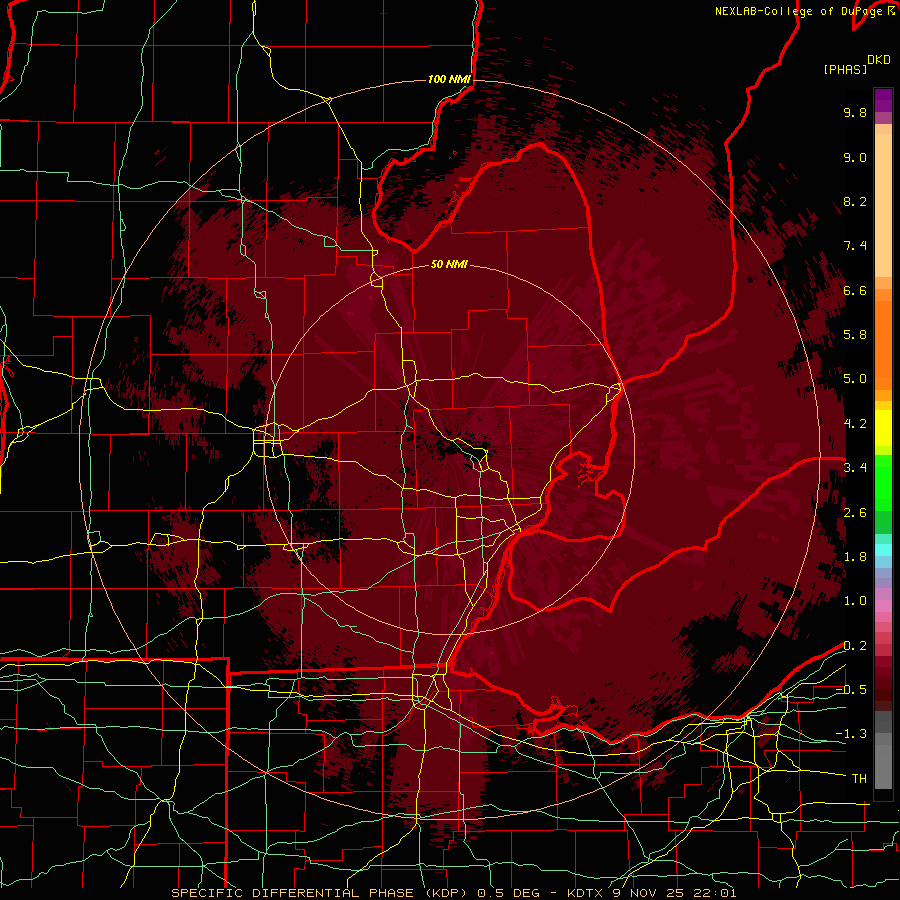
Task: Select the 4.2 scale value
Action: 855,424
